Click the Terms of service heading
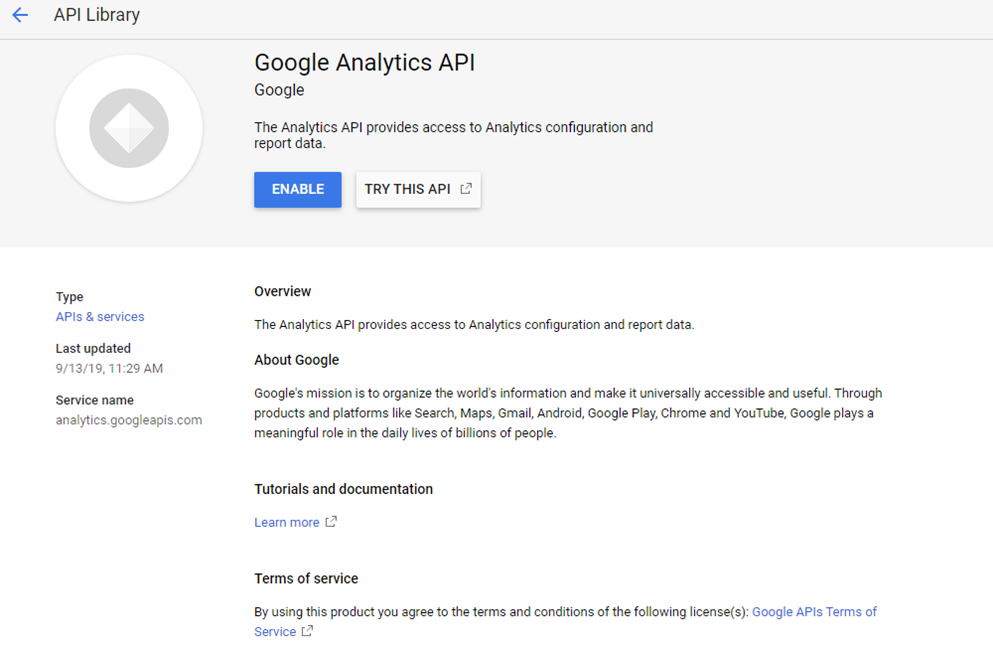993x650 pixels. point(306,578)
